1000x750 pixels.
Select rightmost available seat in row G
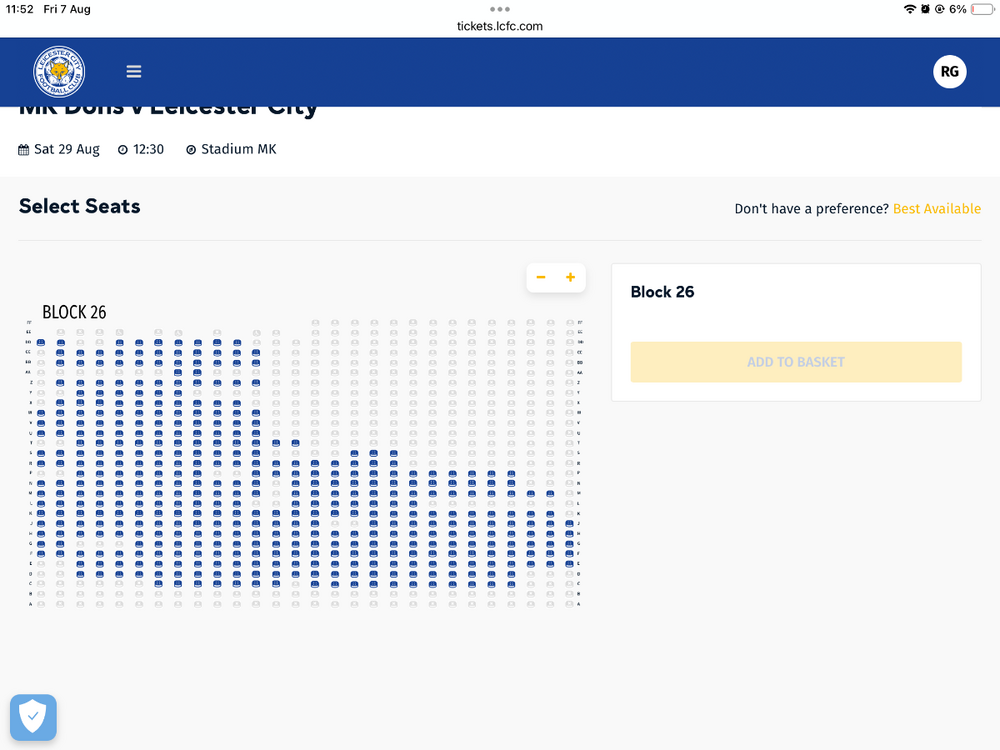click(570, 543)
